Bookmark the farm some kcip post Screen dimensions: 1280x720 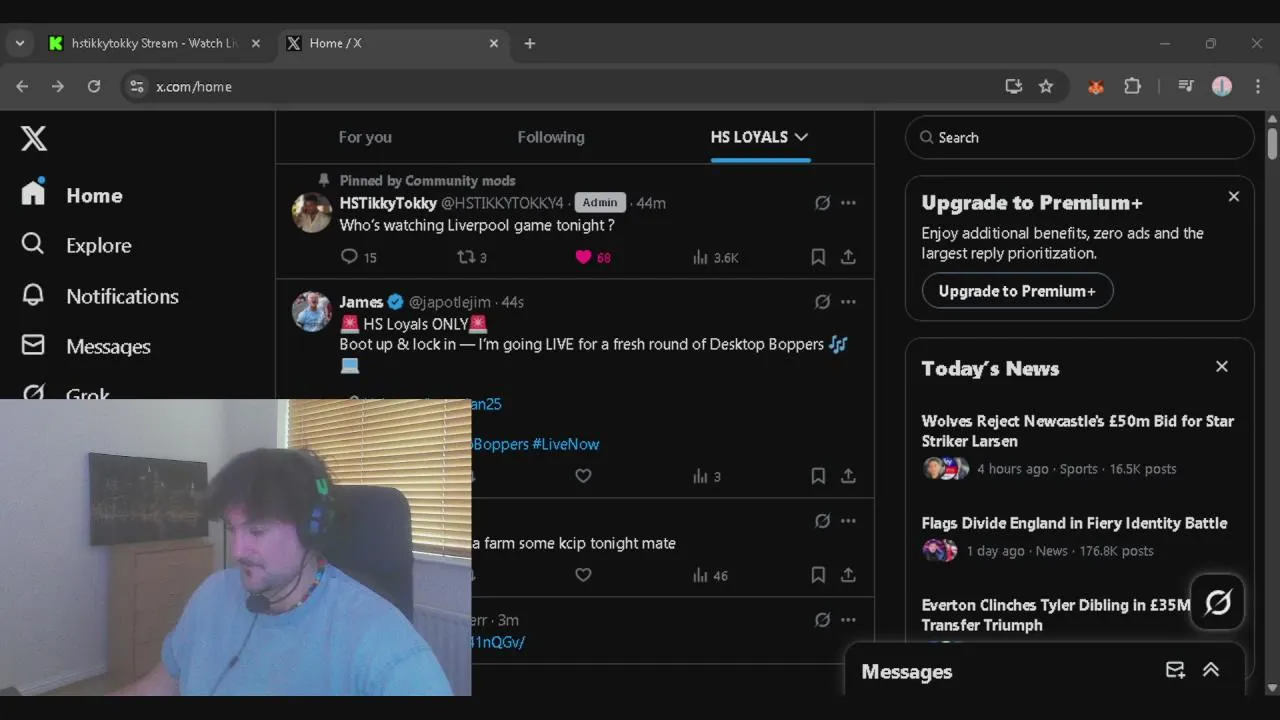(818, 575)
